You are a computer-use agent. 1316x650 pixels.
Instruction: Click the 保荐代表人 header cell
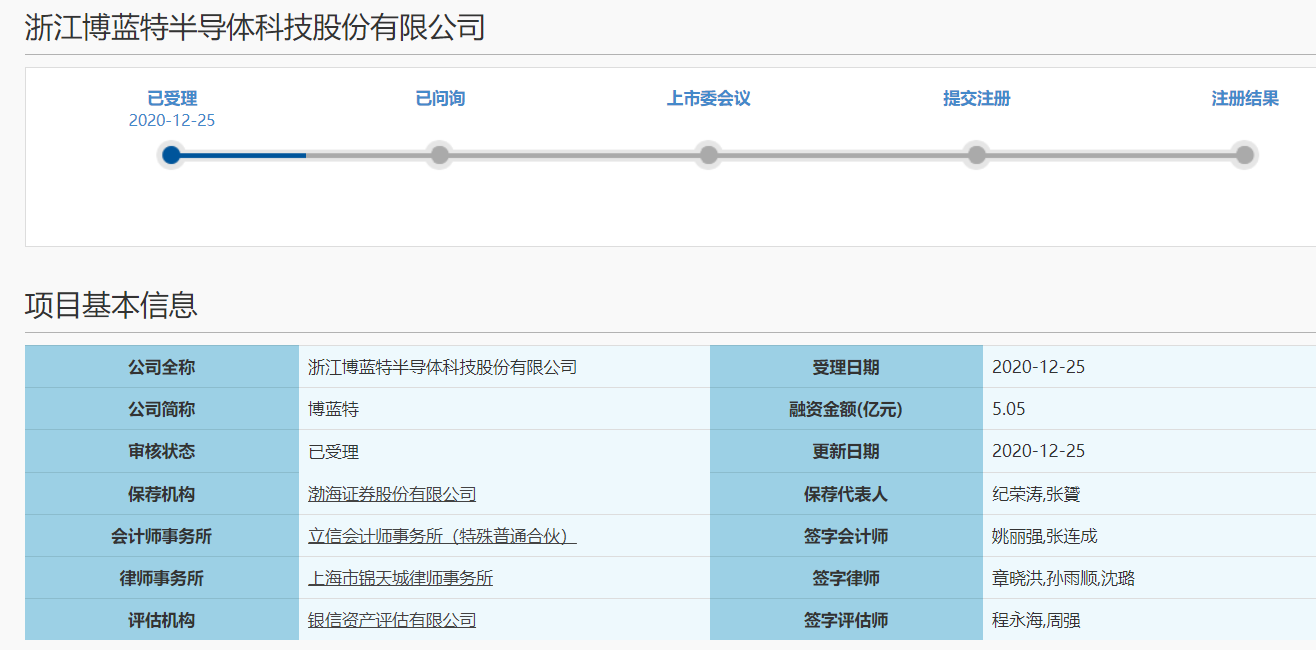(x=846, y=494)
